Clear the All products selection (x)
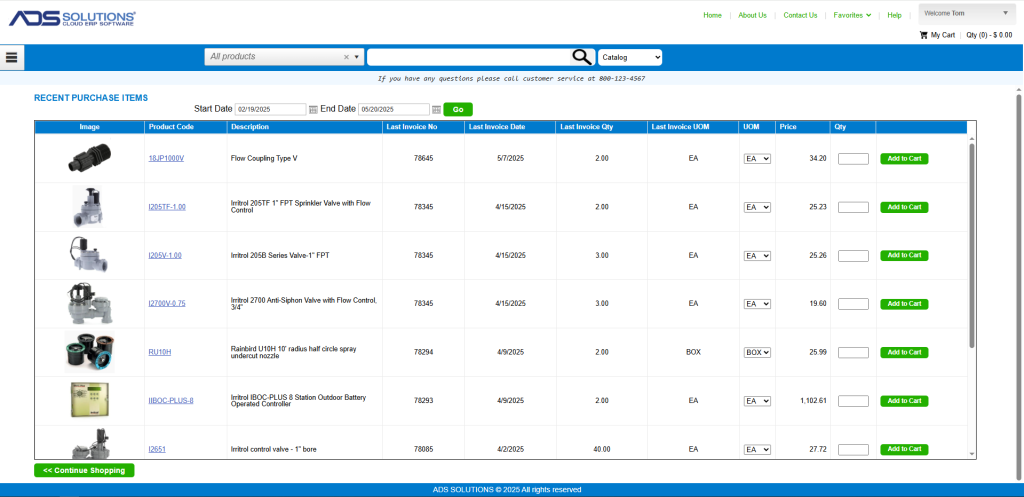 tap(346, 57)
